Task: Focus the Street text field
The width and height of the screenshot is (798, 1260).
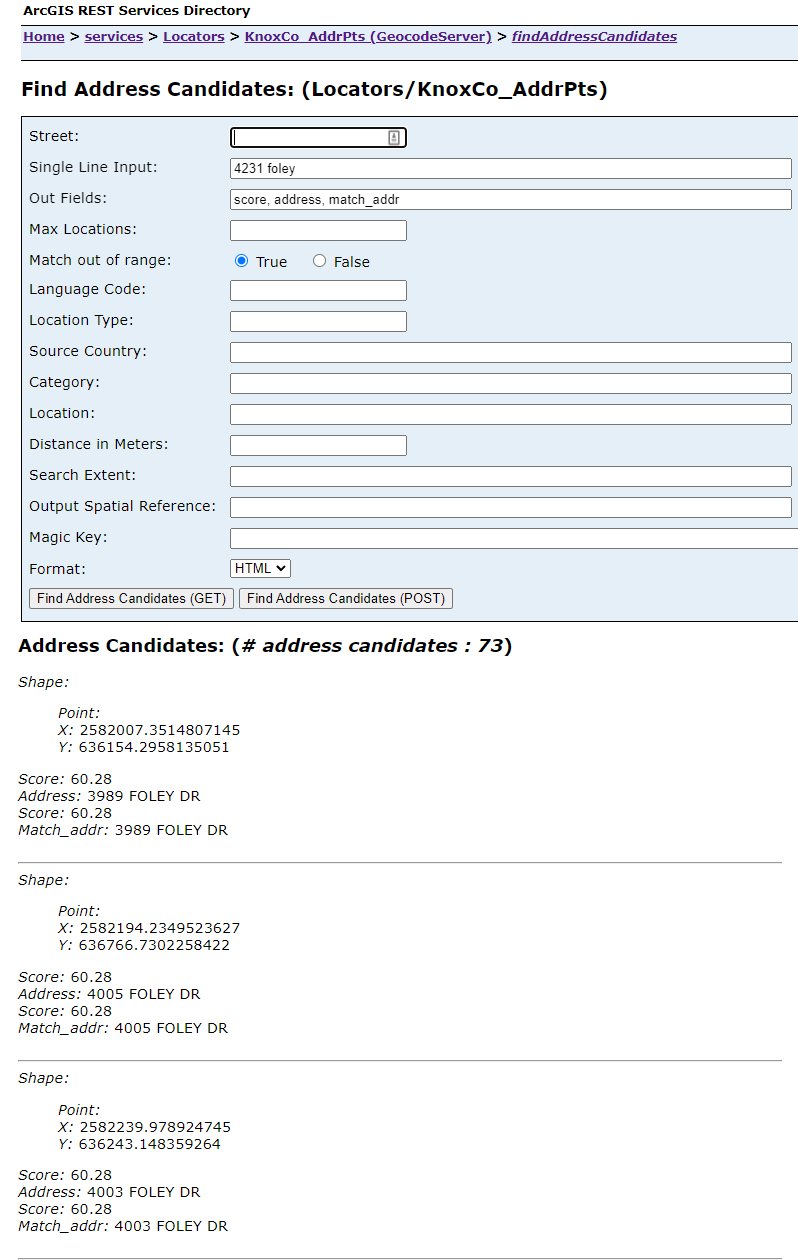Action: click(x=308, y=138)
